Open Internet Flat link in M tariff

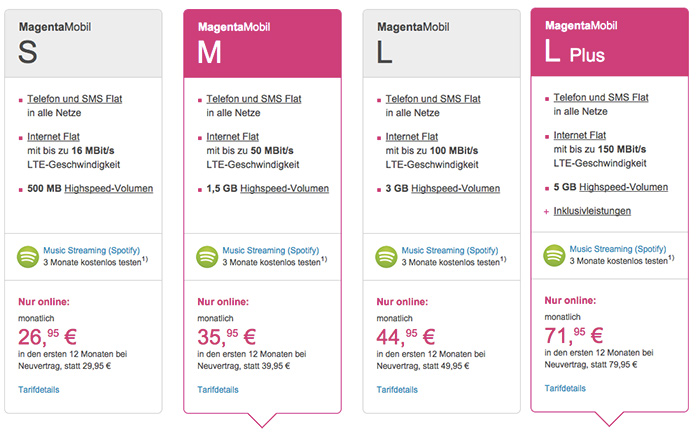point(233,137)
